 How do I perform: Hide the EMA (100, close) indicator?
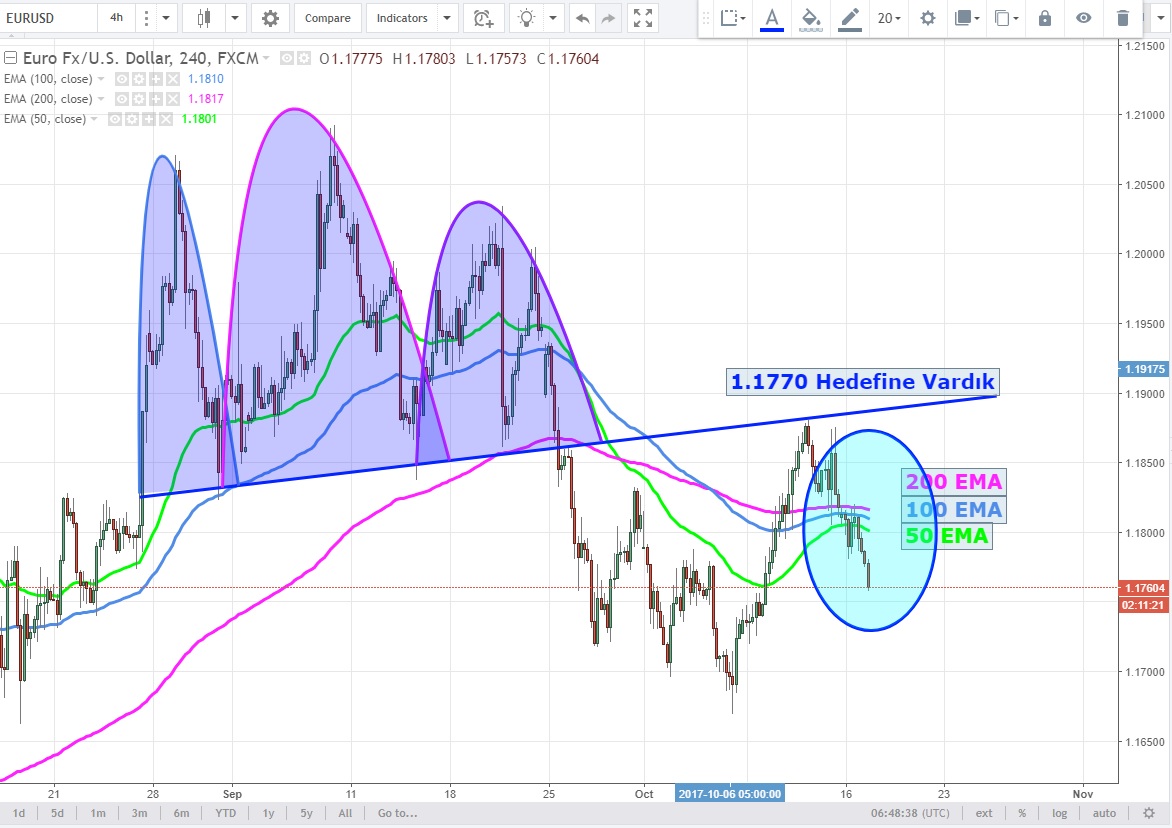click(x=122, y=79)
